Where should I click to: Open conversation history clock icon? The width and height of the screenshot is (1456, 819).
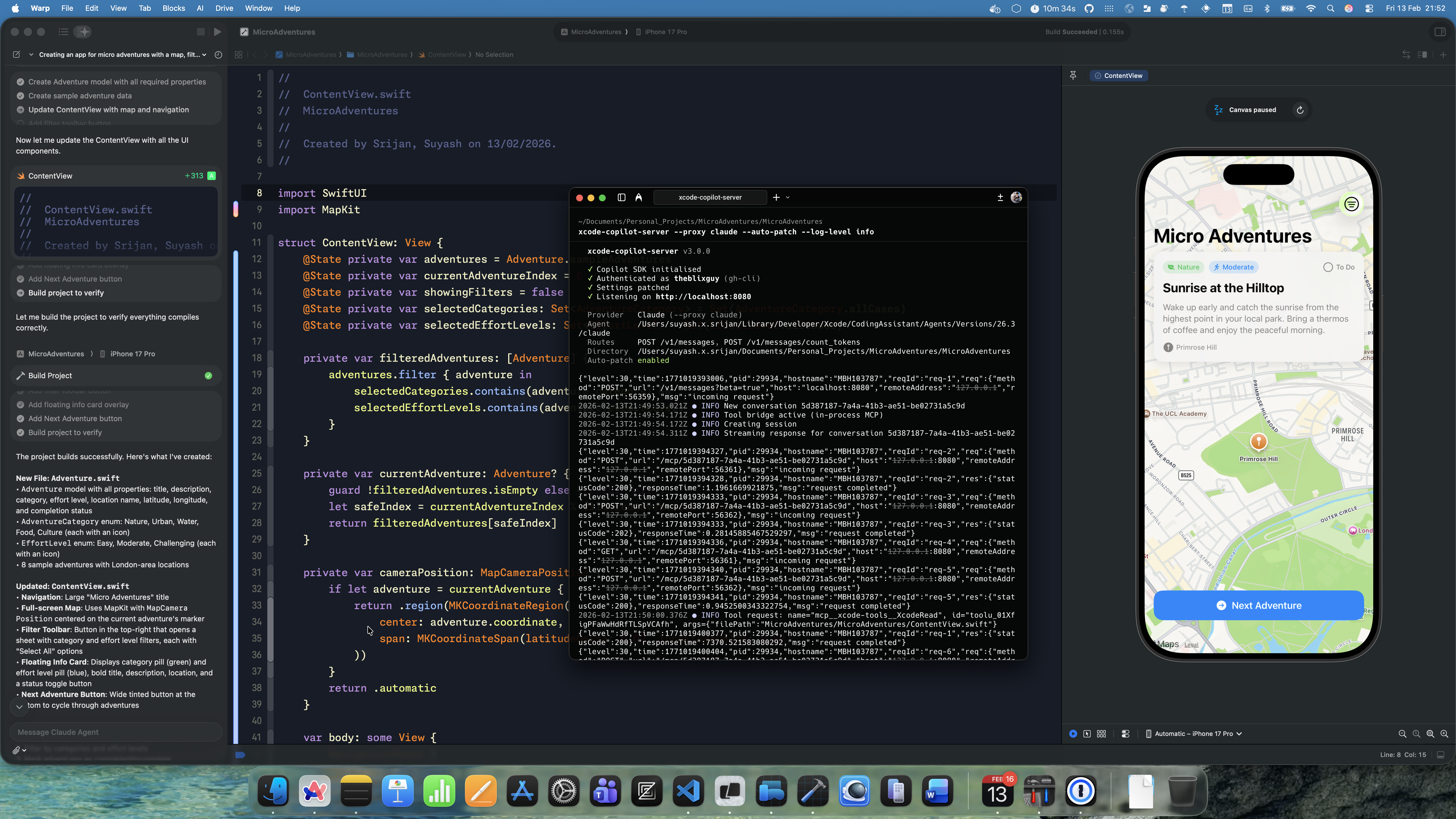click(218, 55)
